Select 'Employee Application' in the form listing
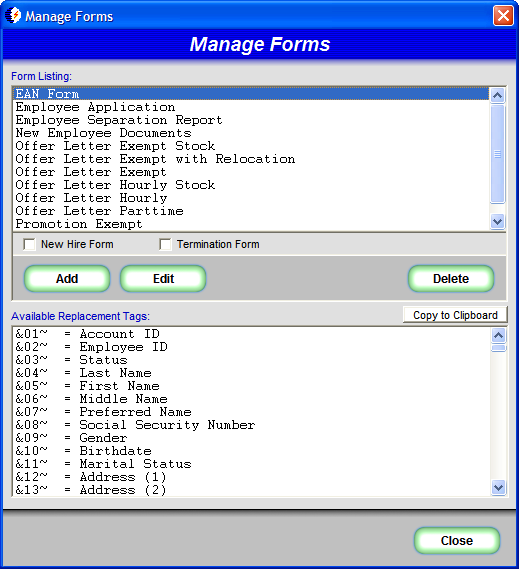The image size is (519, 569). pyautogui.click(x=251, y=107)
